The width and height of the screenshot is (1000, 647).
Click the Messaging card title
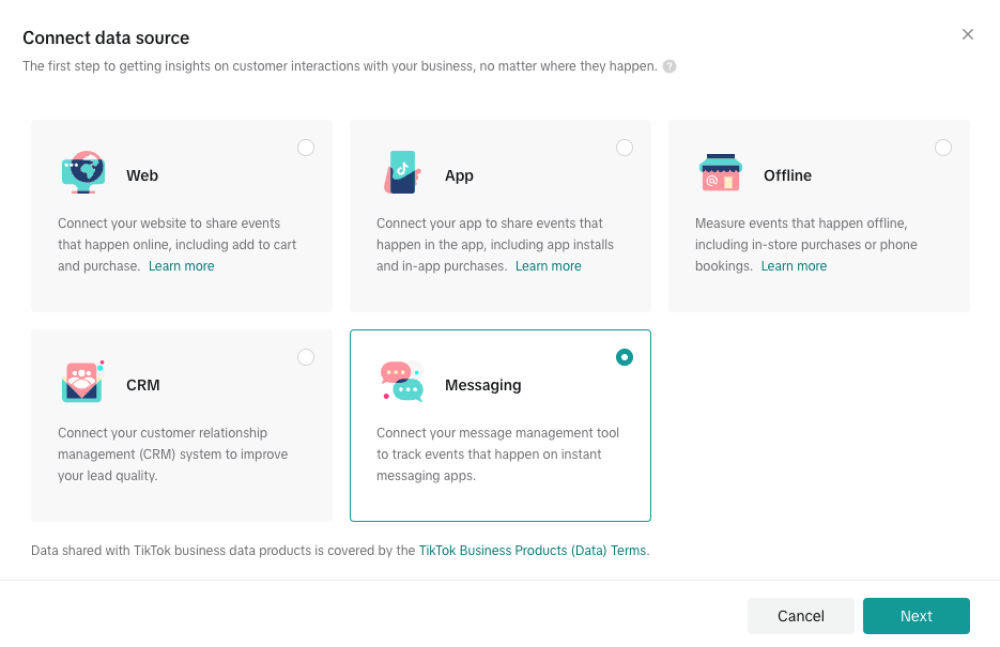click(x=483, y=385)
